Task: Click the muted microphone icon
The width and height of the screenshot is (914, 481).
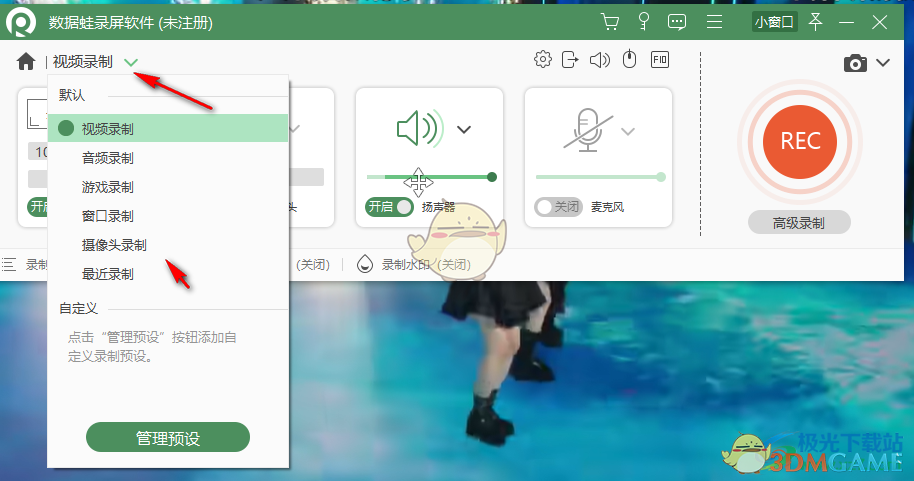Action: pos(588,129)
